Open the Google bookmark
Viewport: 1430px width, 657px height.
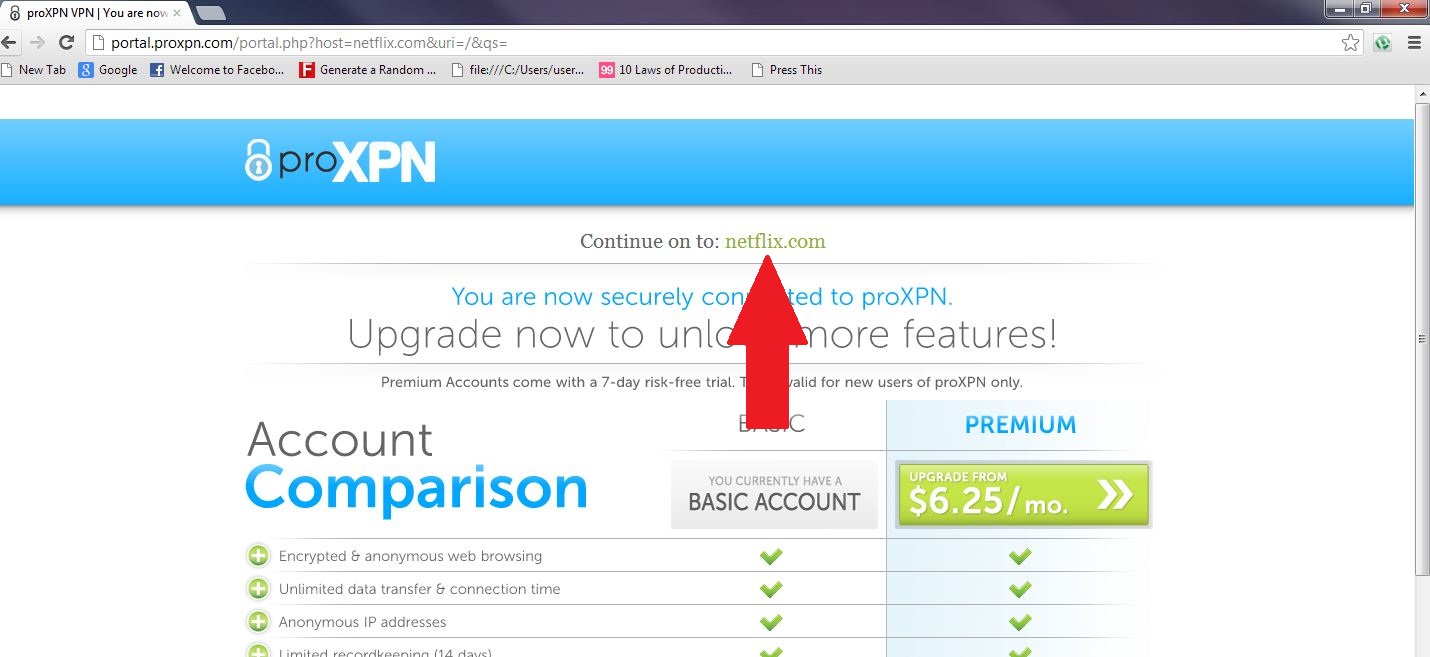(x=108, y=70)
